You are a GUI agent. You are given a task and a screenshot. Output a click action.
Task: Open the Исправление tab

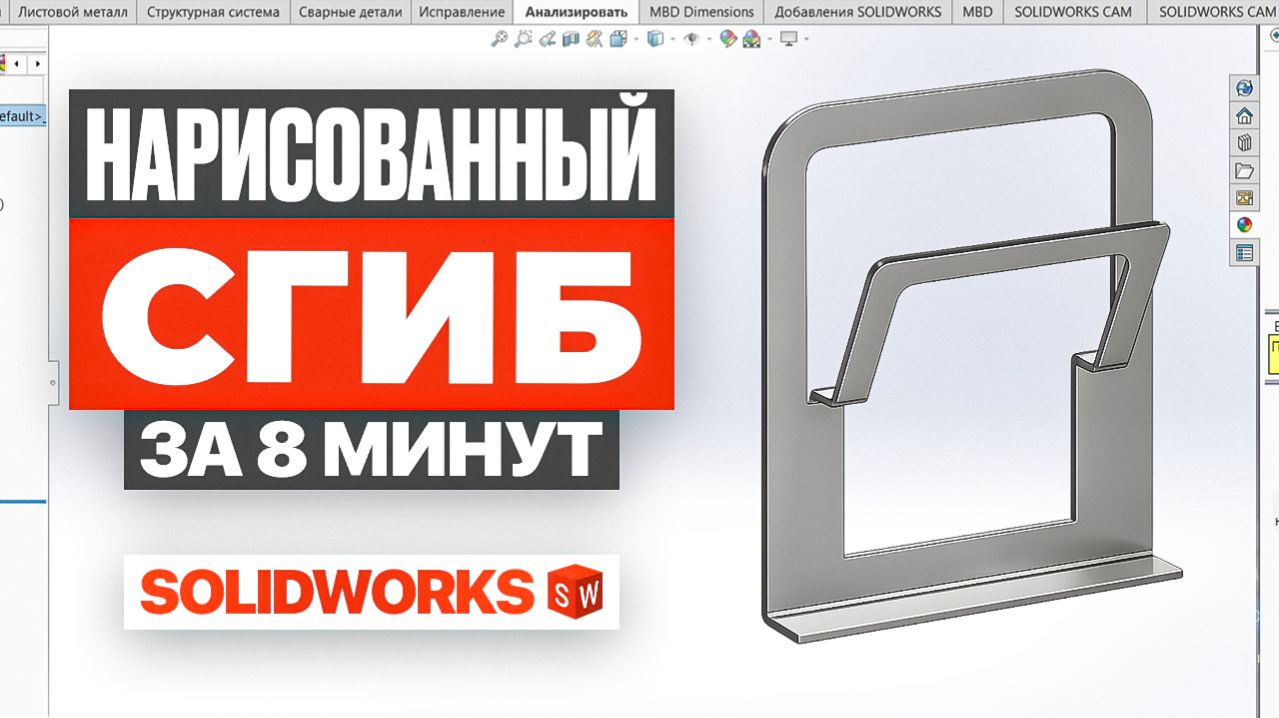[x=461, y=12]
